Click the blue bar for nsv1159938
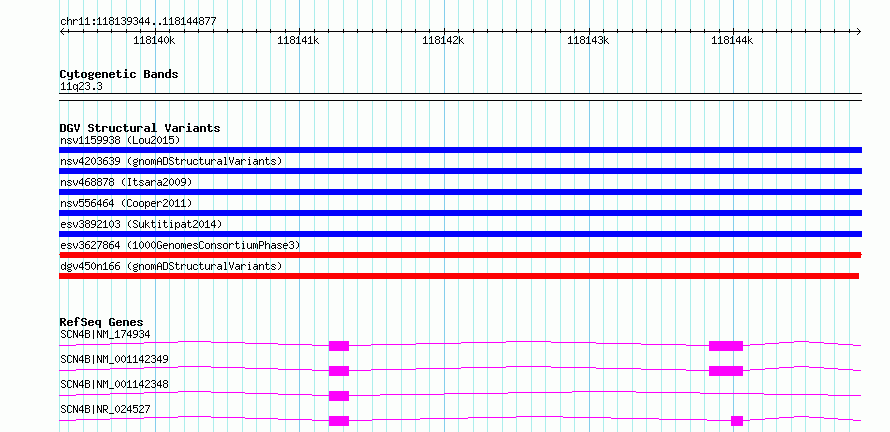 460,150
